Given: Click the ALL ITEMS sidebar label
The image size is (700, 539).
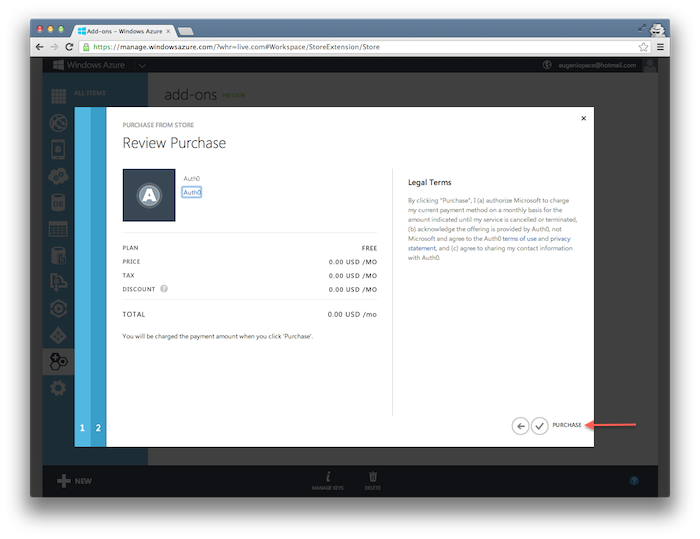Looking at the screenshot, I should [x=90, y=93].
